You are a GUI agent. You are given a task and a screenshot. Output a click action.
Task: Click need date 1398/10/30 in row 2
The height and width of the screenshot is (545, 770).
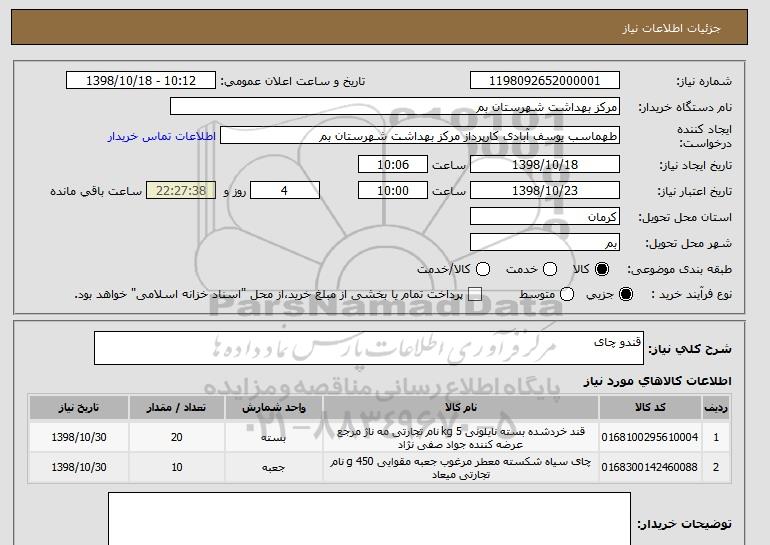click(x=79, y=467)
